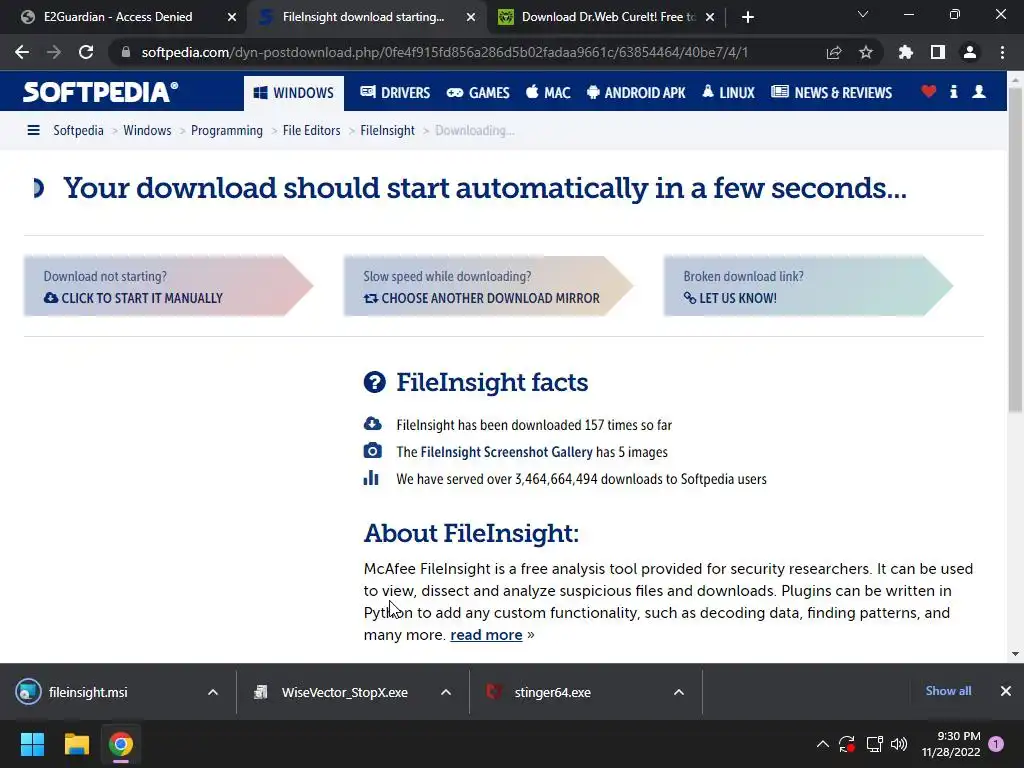
Task: Open the MAC section
Action: click(549, 93)
